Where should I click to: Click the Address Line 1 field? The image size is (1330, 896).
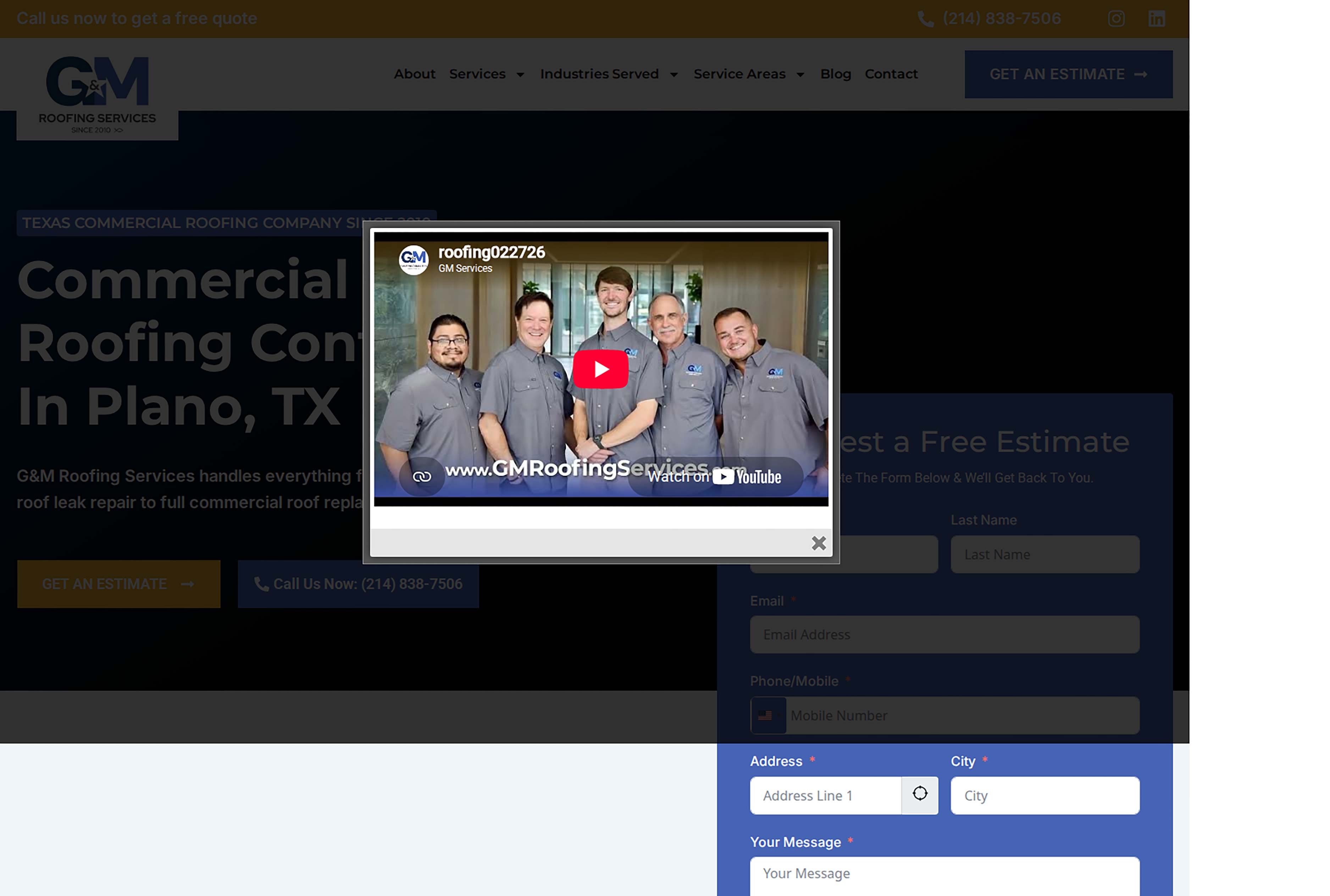coord(825,795)
